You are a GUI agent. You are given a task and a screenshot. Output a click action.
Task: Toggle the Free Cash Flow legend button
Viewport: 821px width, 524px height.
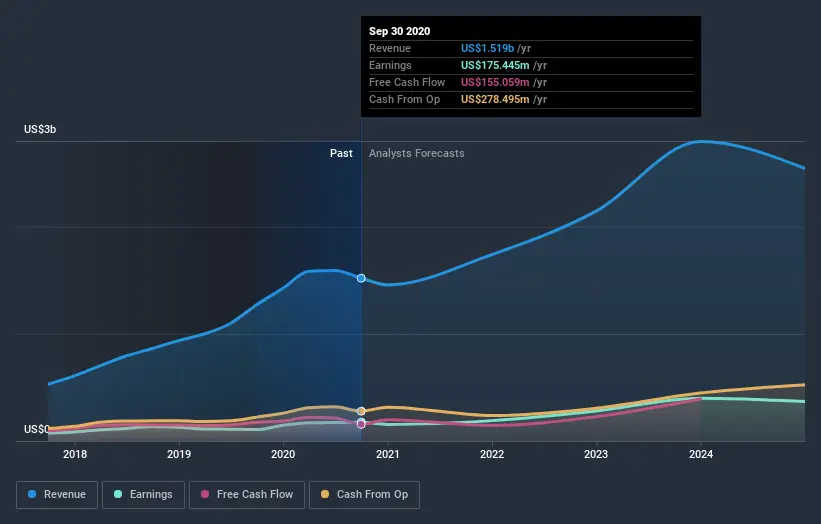coord(247,495)
